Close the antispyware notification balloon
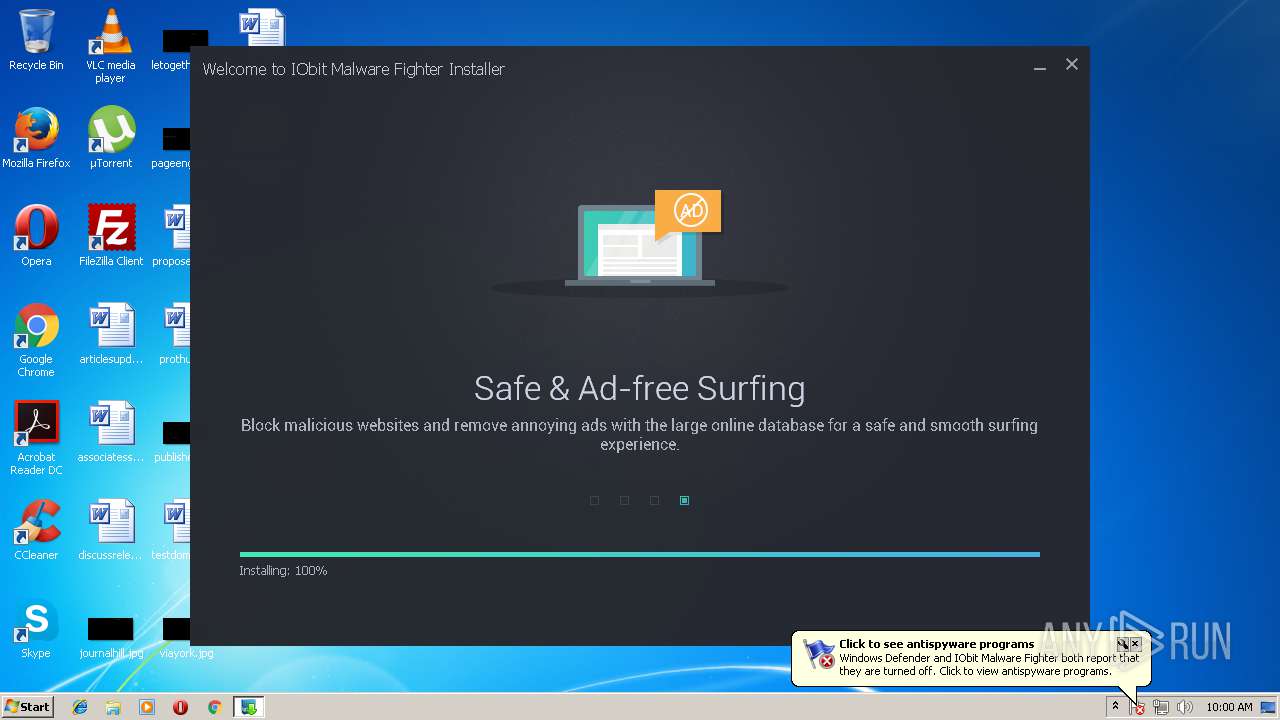This screenshot has width=1280, height=720. click(x=1135, y=644)
